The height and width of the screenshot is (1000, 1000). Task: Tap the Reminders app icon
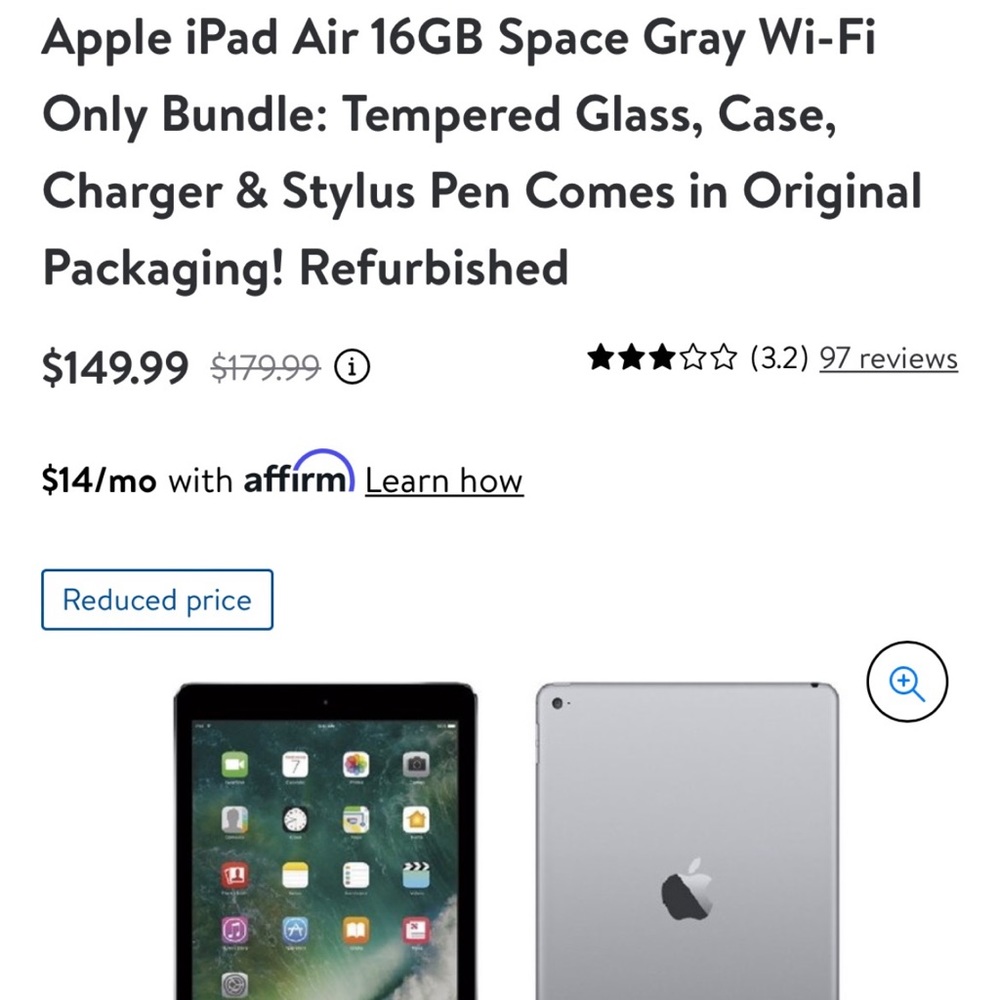[356, 876]
